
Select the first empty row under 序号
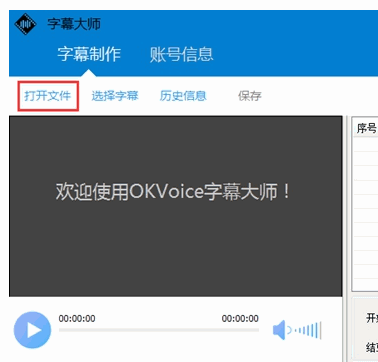tap(366, 144)
